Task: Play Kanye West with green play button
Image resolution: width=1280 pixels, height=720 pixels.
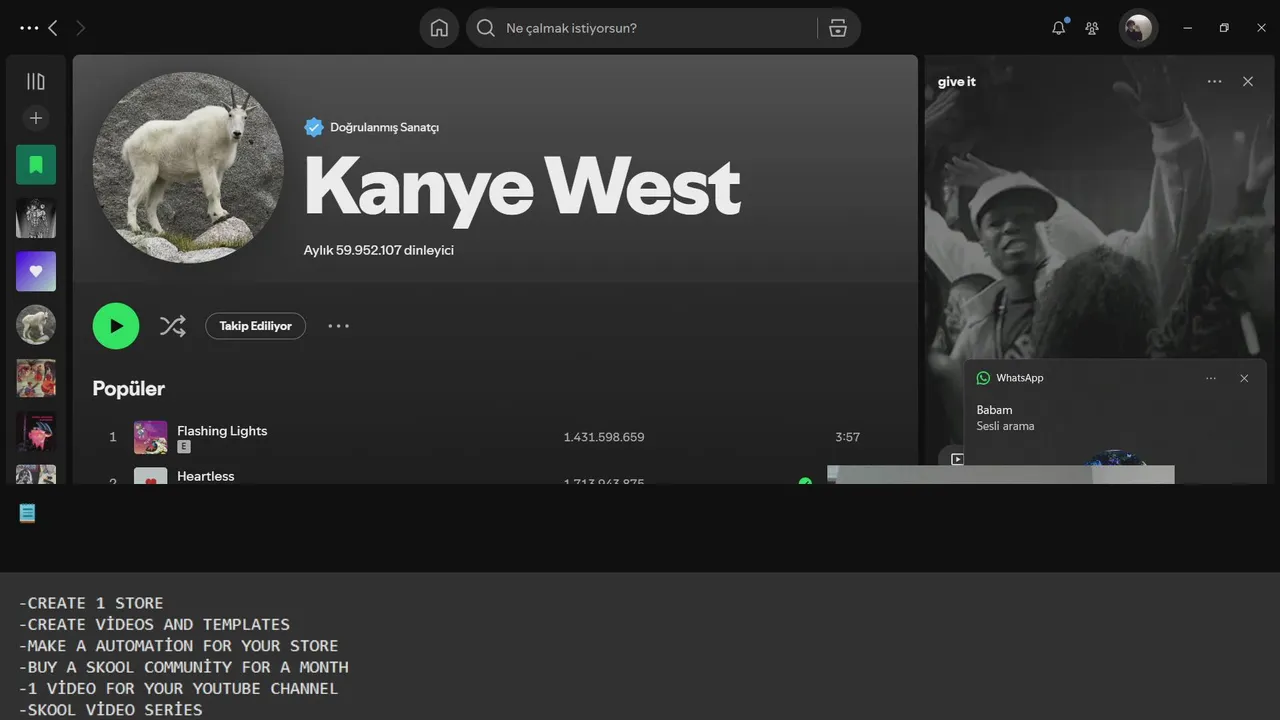Action: (x=116, y=326)
